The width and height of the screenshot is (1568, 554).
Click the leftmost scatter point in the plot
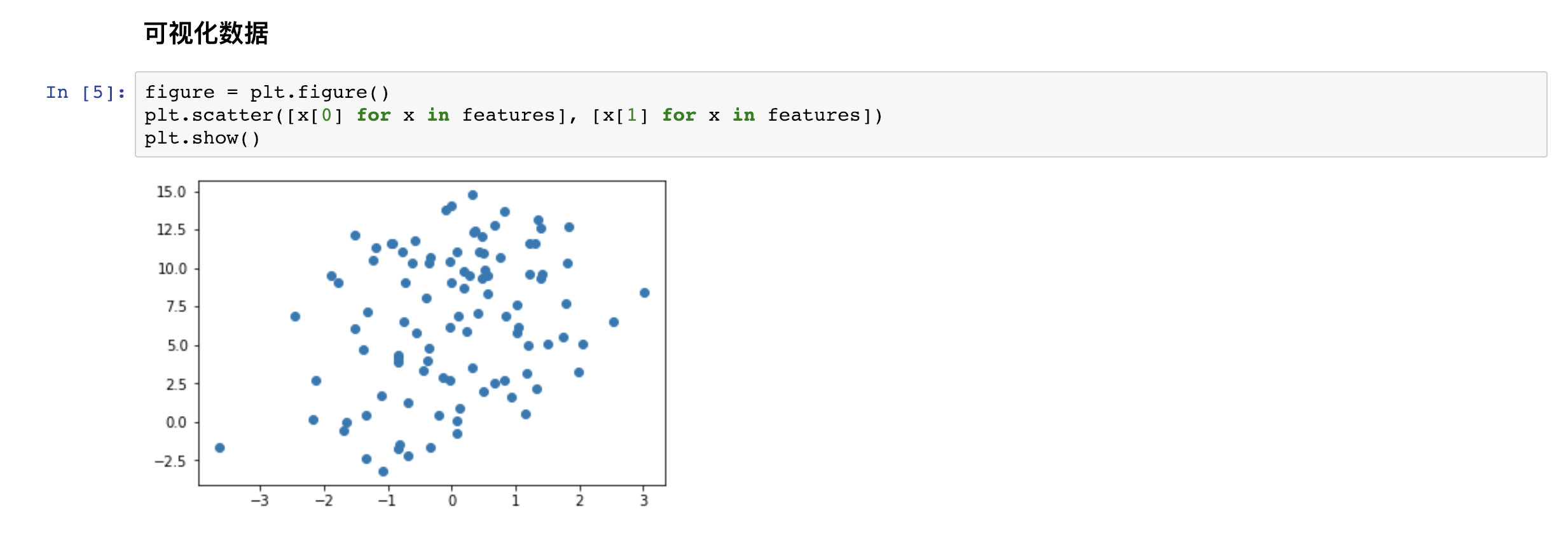220,448
